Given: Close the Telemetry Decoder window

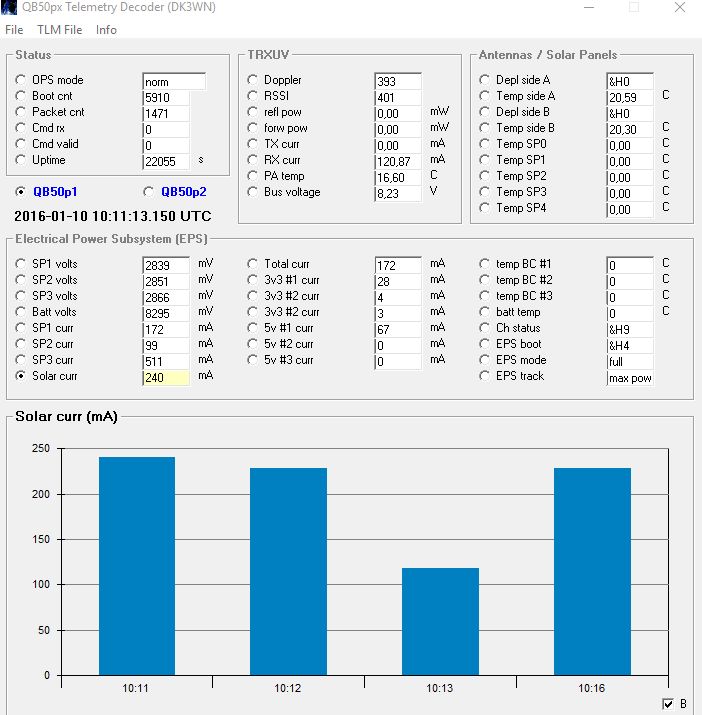Looking at the screenshot, I should point(680,7).
